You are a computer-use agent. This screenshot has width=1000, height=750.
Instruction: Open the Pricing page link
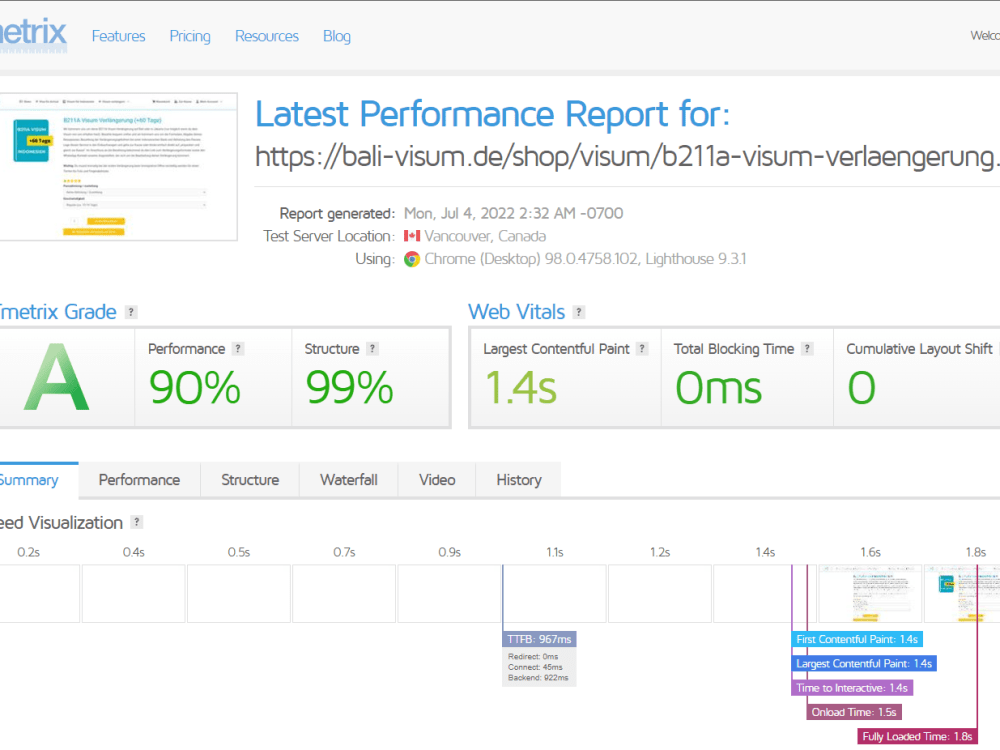190,36
